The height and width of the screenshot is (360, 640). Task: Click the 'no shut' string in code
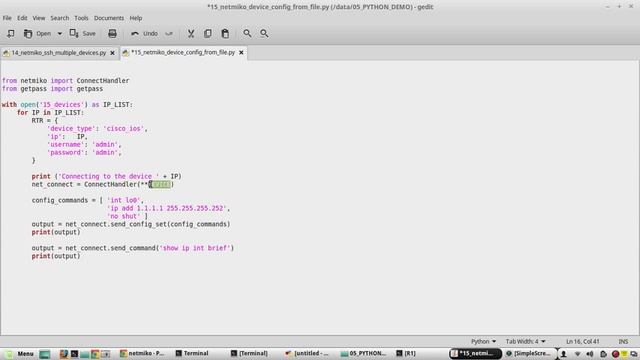(x=124, y=216)
